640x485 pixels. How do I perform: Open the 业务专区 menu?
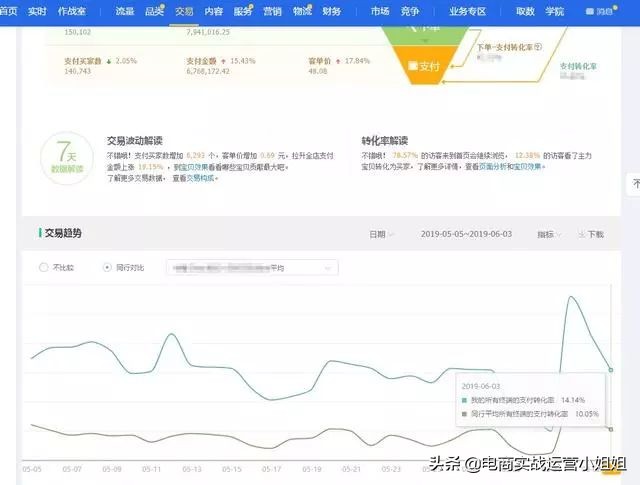point(467,11)
